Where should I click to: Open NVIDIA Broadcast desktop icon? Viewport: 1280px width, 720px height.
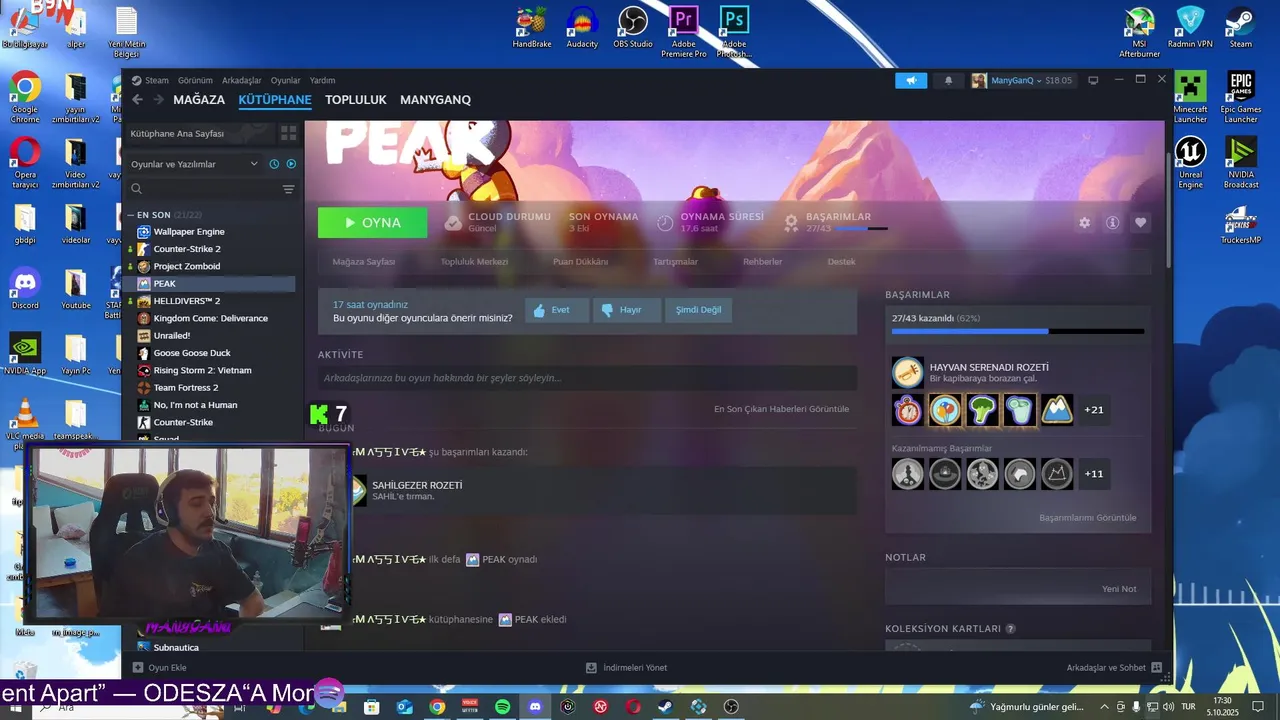[x=1241, y=162]
